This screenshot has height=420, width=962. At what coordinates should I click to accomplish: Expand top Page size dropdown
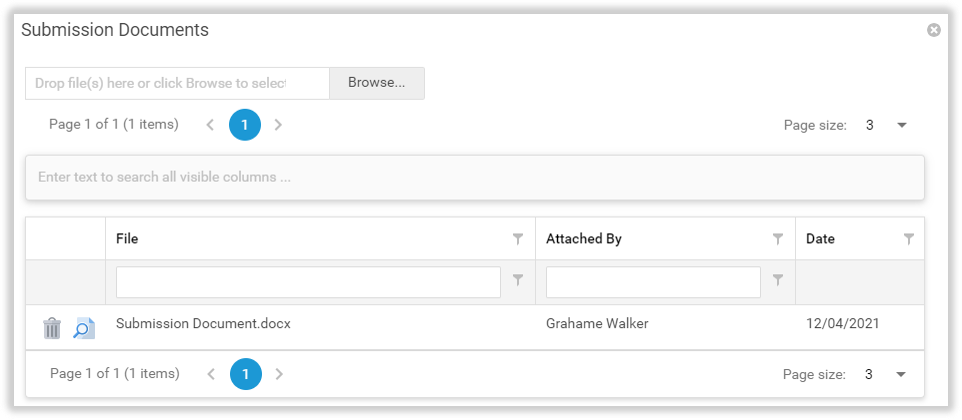coord(901,125)
